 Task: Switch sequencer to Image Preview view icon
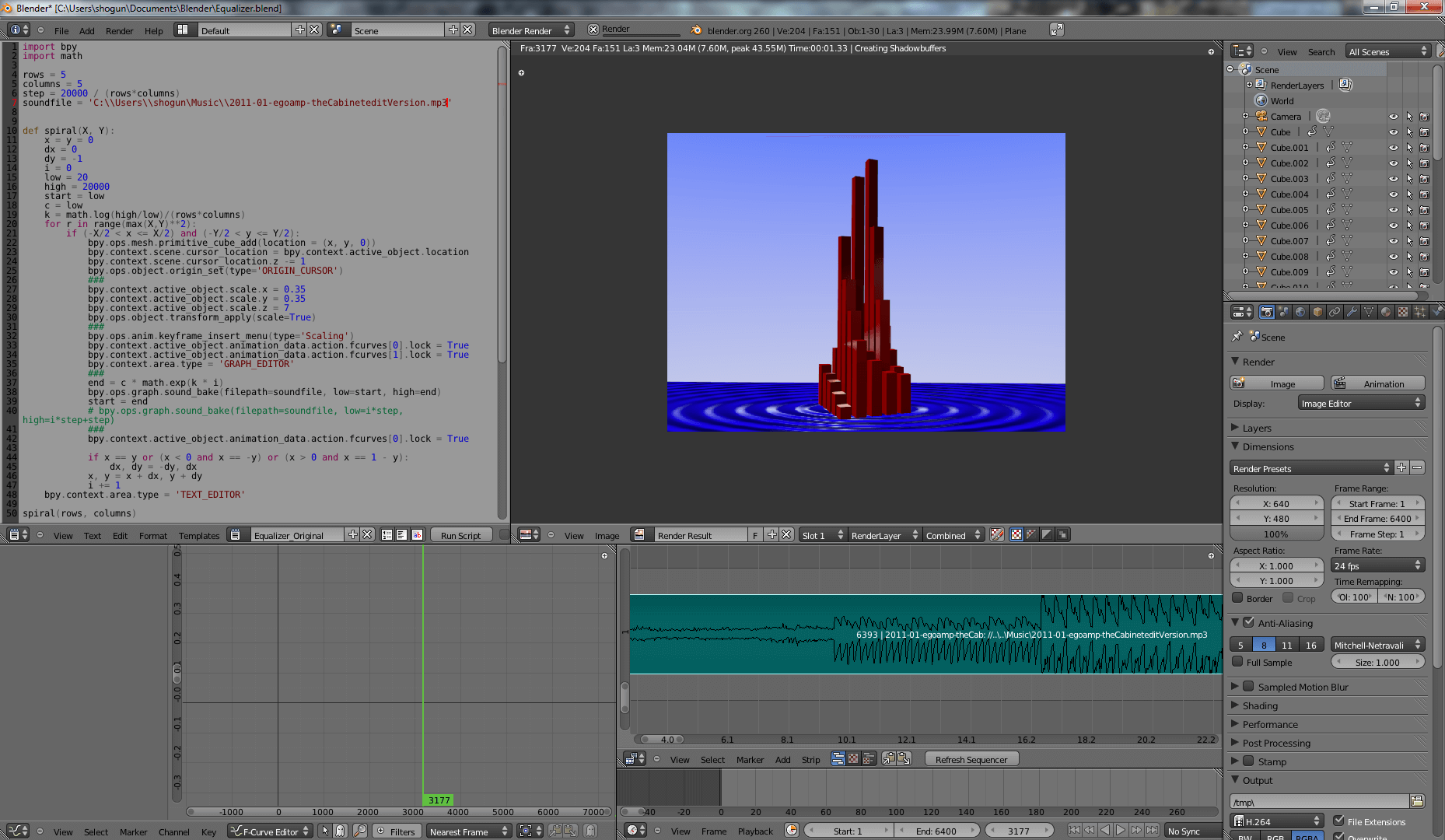853,758
